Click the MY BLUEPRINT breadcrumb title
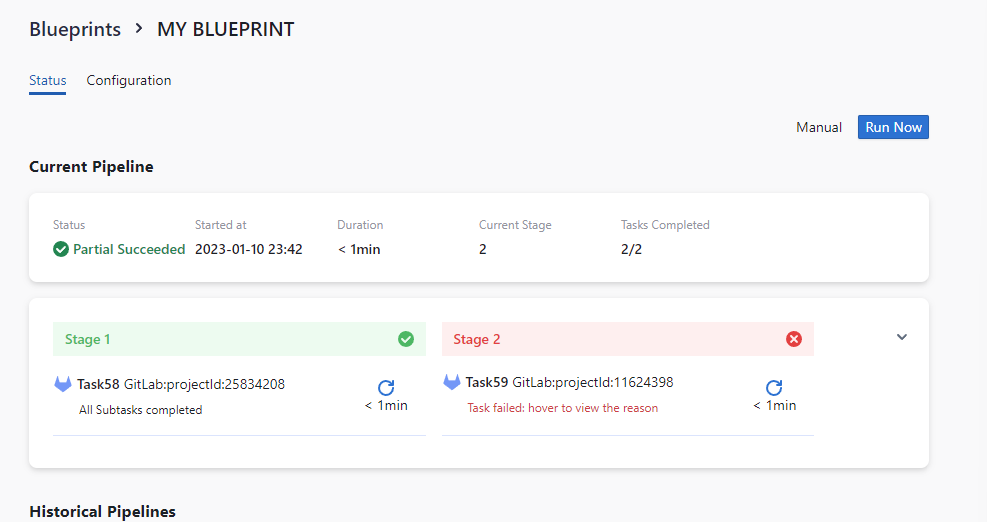The width and height of the screenshot is (987, 522). click(225, 30)
